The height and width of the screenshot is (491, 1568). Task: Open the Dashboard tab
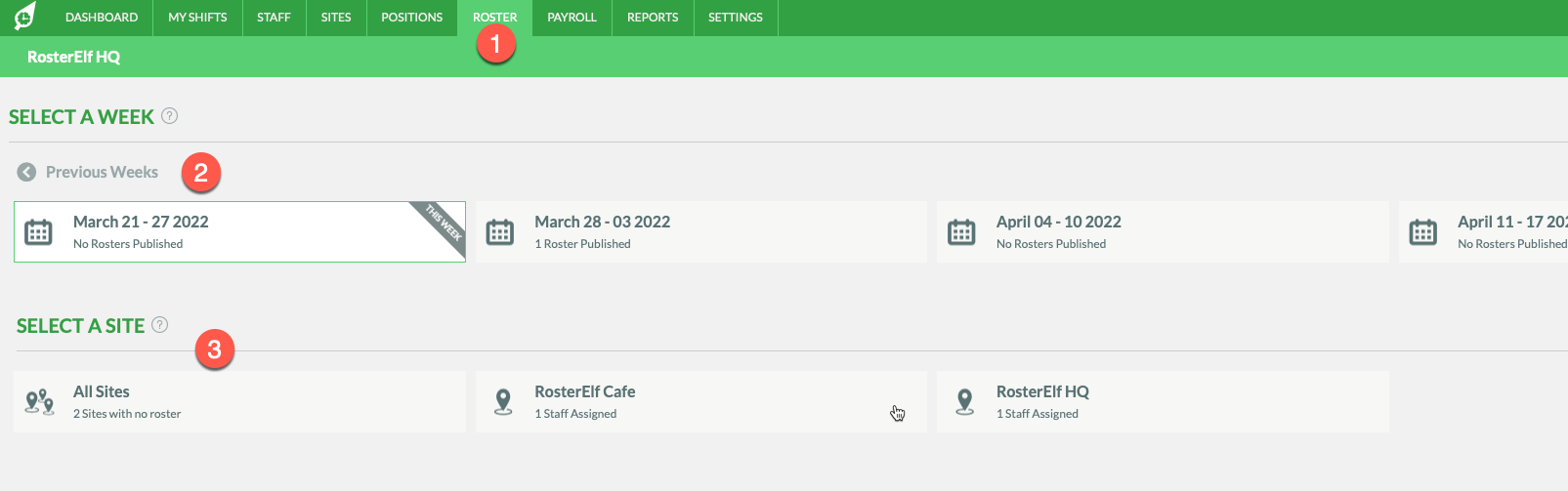(102, 18)
